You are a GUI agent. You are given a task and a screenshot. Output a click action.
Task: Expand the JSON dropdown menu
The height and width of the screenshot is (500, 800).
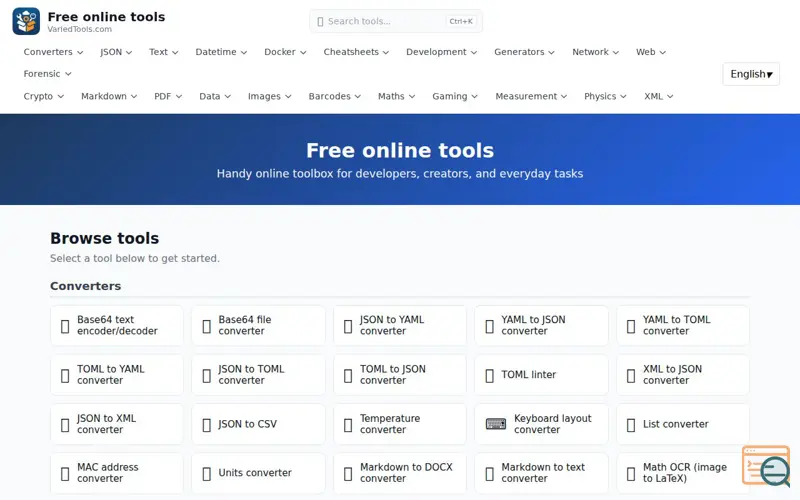point(116,52)
